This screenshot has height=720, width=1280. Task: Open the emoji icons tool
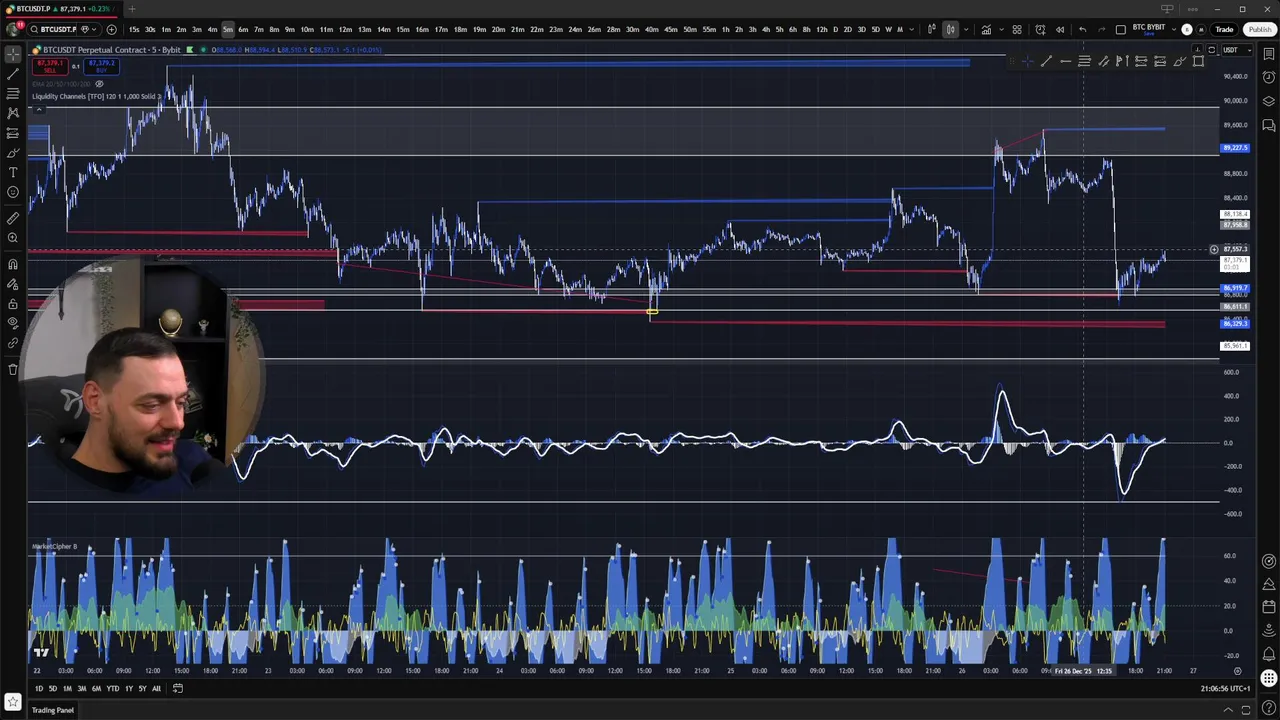tap(13, 192)
